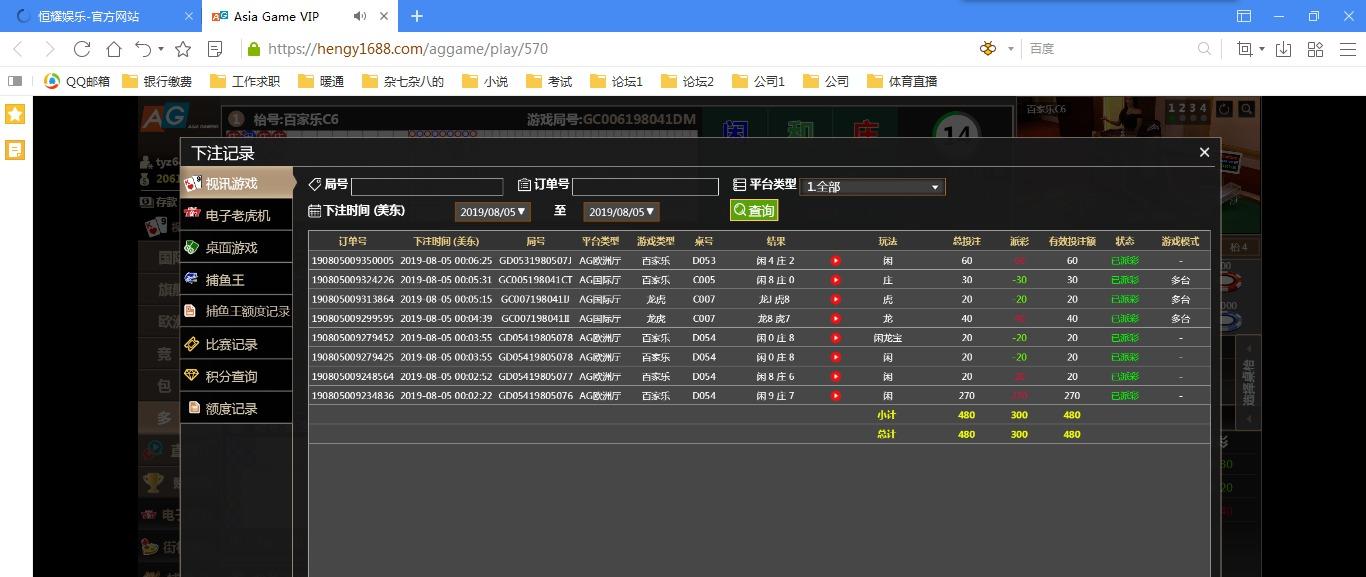Click the 总投注 column header
1366x577 pixels.
[966, 241]
